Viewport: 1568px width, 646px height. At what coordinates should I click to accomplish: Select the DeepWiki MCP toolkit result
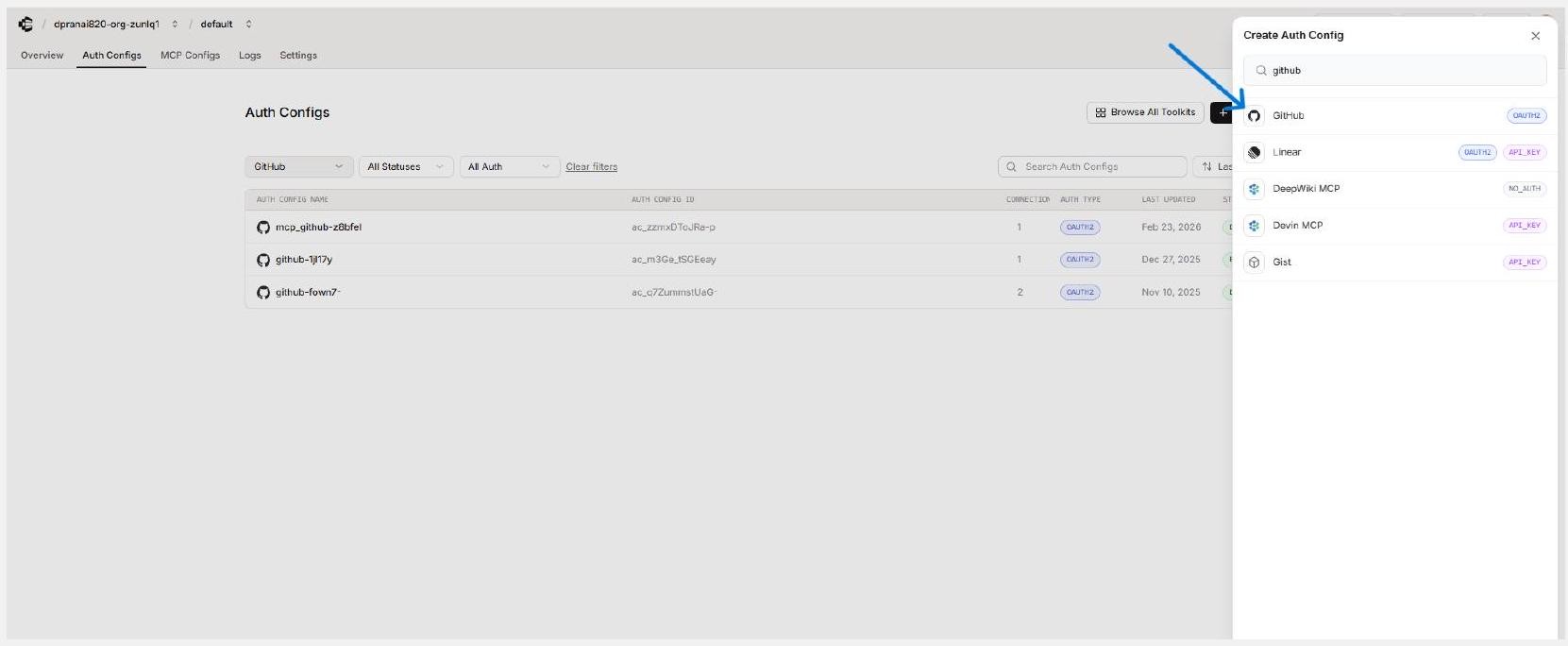point(1394,189)
